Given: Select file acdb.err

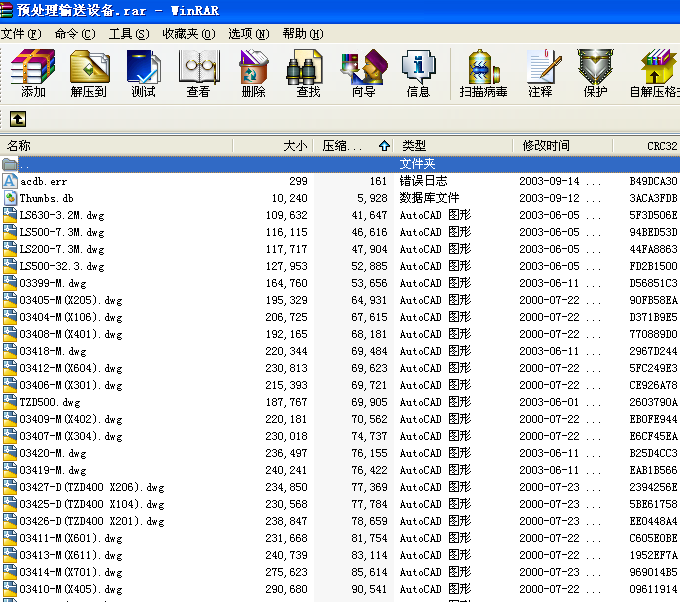Looking at the screenshot, I should (43, 181).
